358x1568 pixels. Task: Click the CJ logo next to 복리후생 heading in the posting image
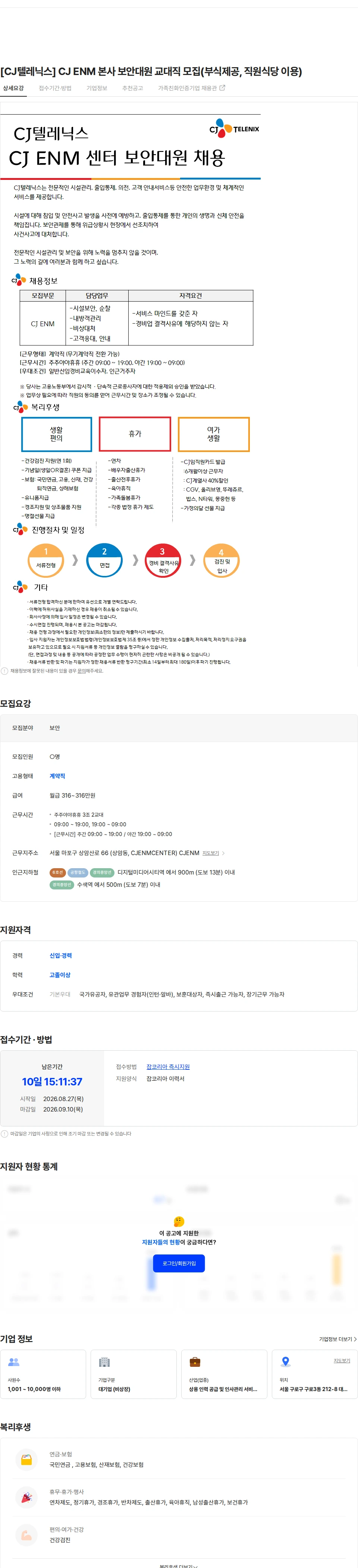coord(20,406)
